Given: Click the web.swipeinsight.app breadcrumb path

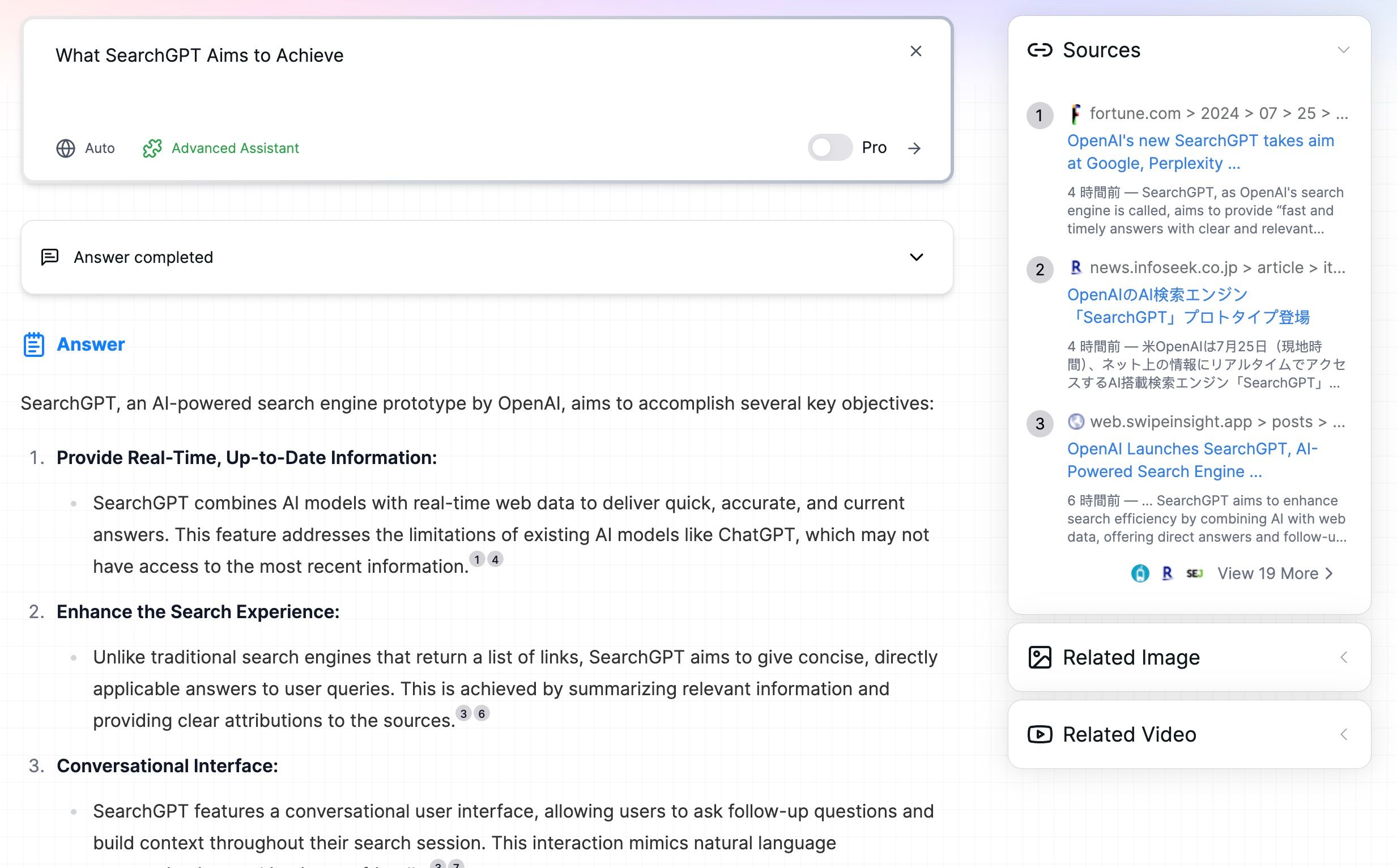Looking at the screenshot, I should (1217, 422).
